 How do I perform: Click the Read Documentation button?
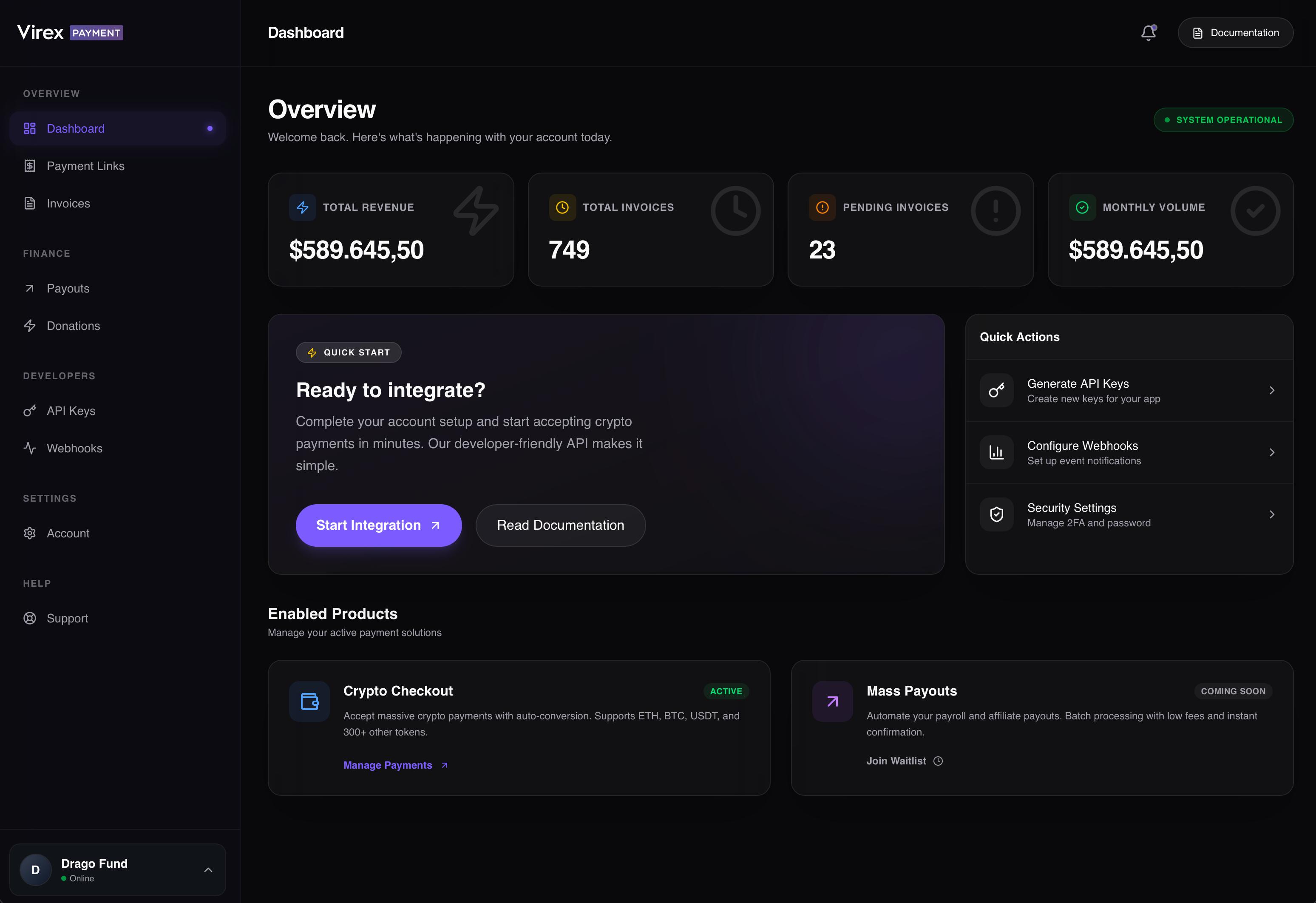click(x=560, y=525)
